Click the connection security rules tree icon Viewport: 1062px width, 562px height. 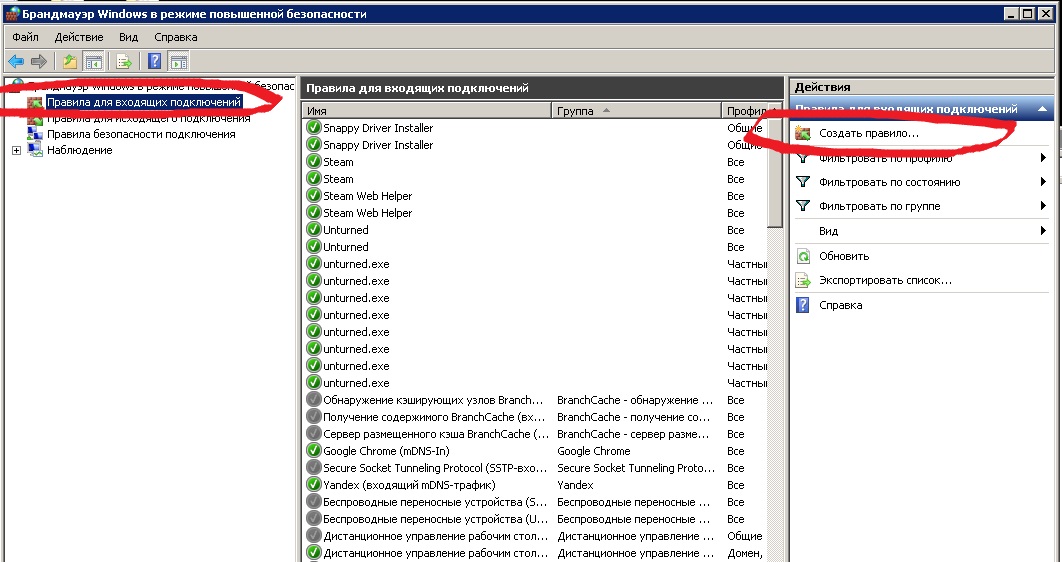point(35,134)
